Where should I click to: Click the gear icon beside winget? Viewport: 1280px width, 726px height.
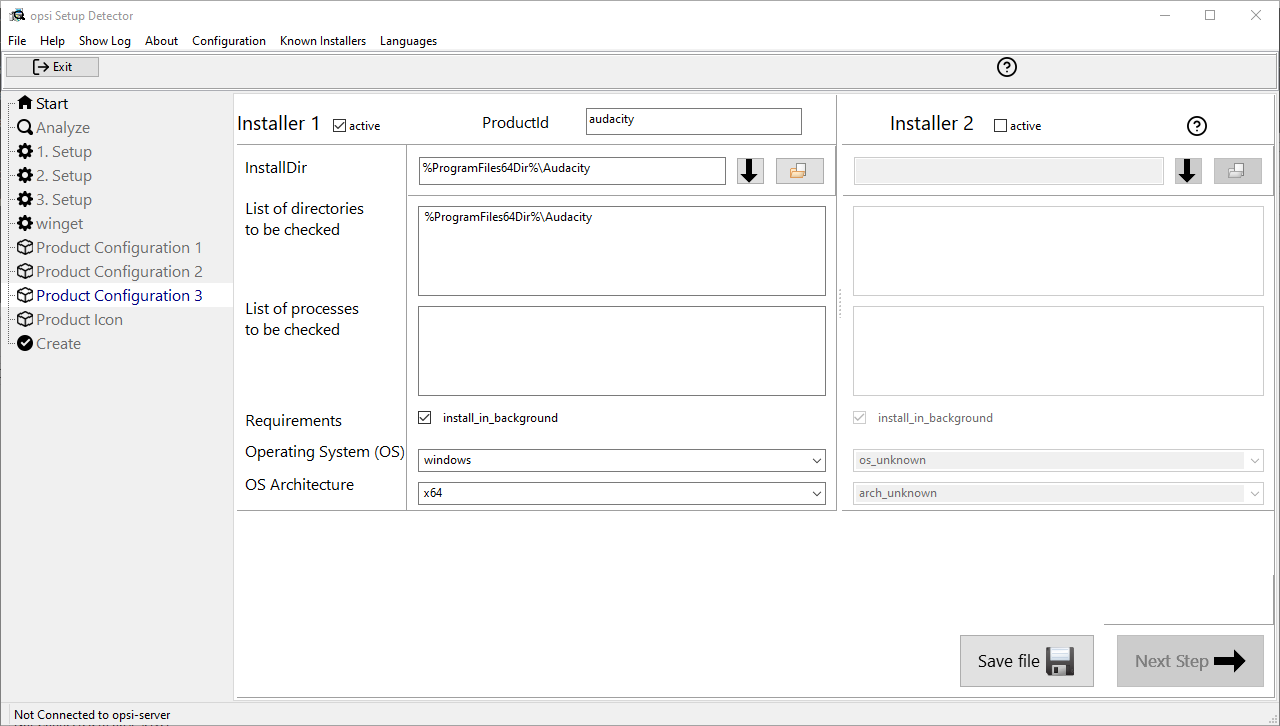(25, 223)
